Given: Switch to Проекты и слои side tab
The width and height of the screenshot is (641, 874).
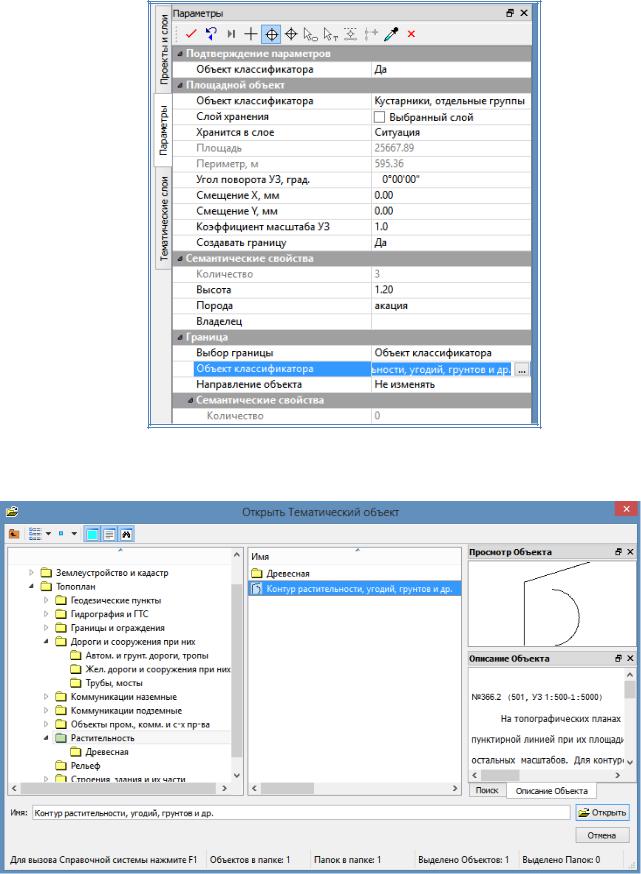Looking at the screenshot, I should [x=164, y=50].
